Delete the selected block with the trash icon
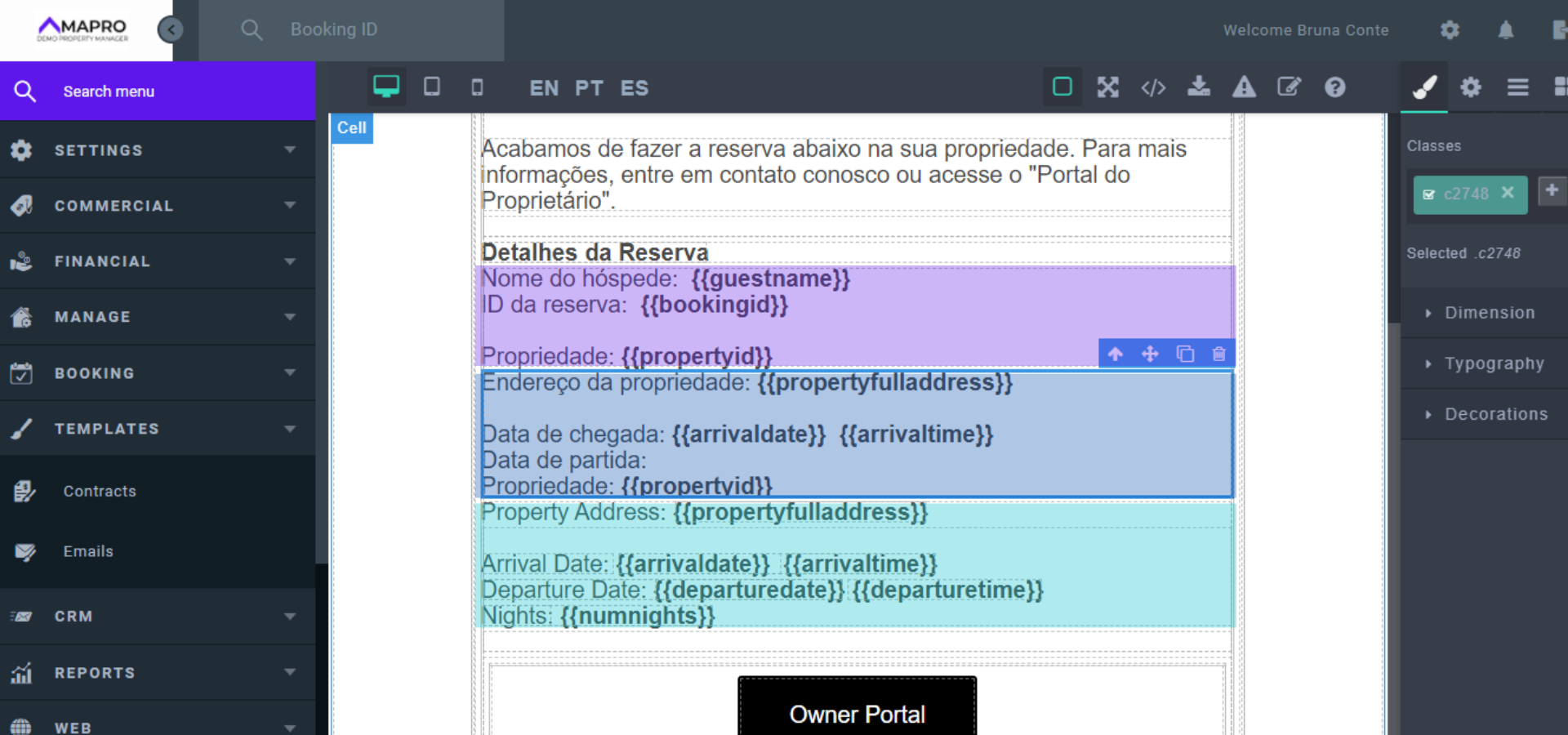 click(x=1219, y=354)
